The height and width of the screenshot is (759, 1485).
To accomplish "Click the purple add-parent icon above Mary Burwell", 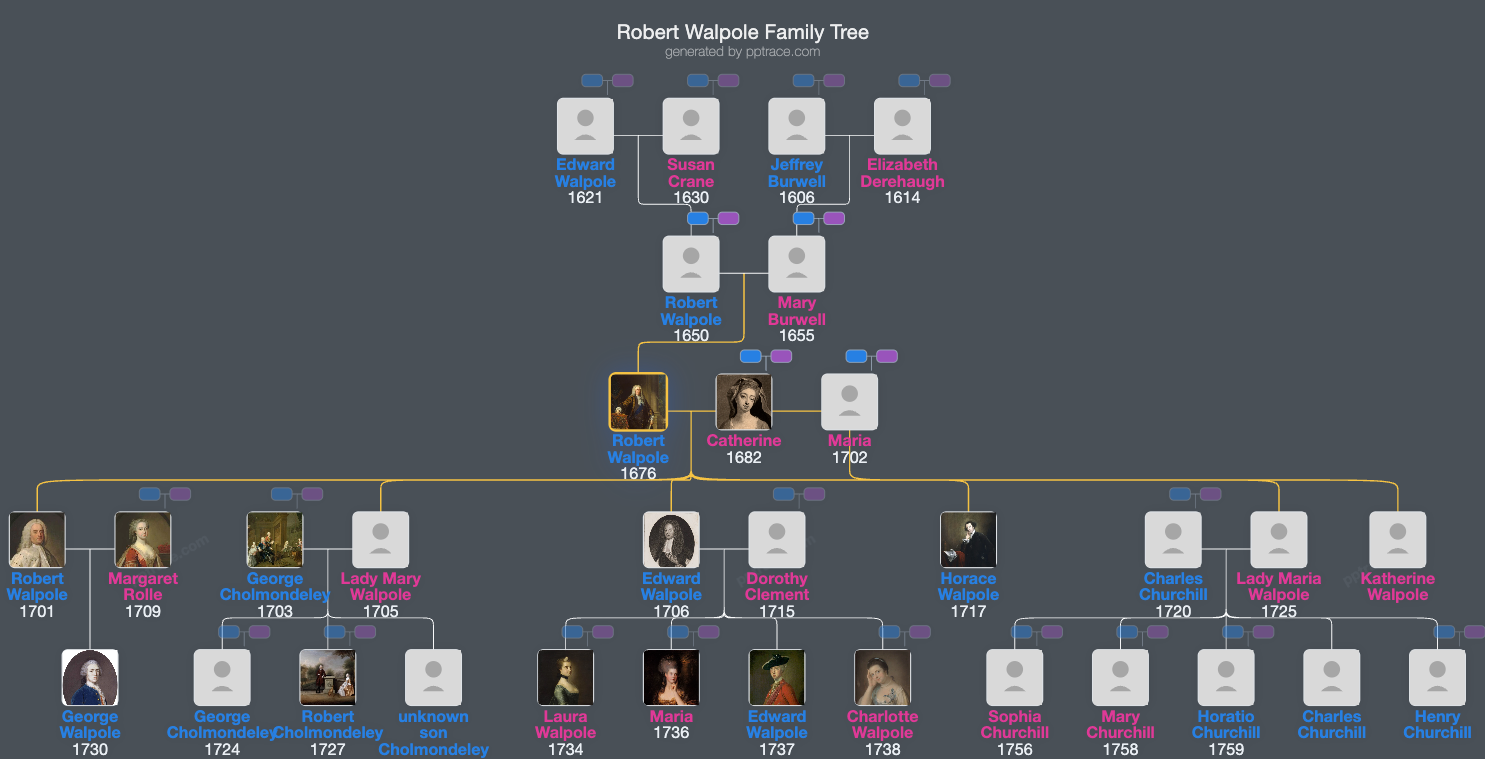I will (x=834, y=217).
